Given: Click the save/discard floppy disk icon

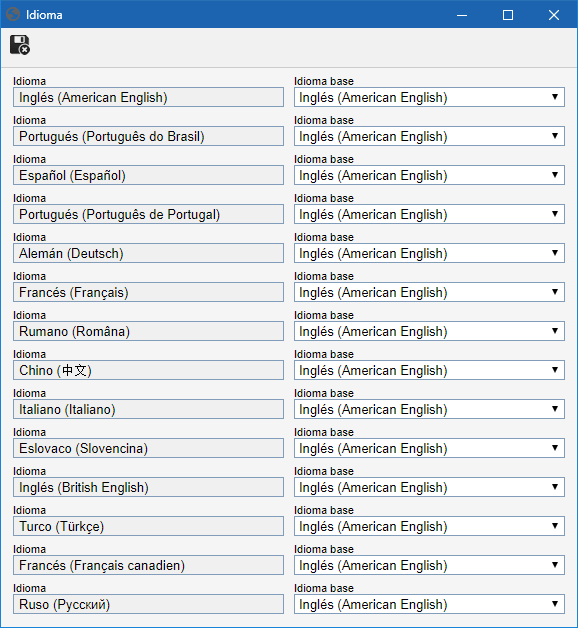Looking at the screenshot, I should point(20,45).
